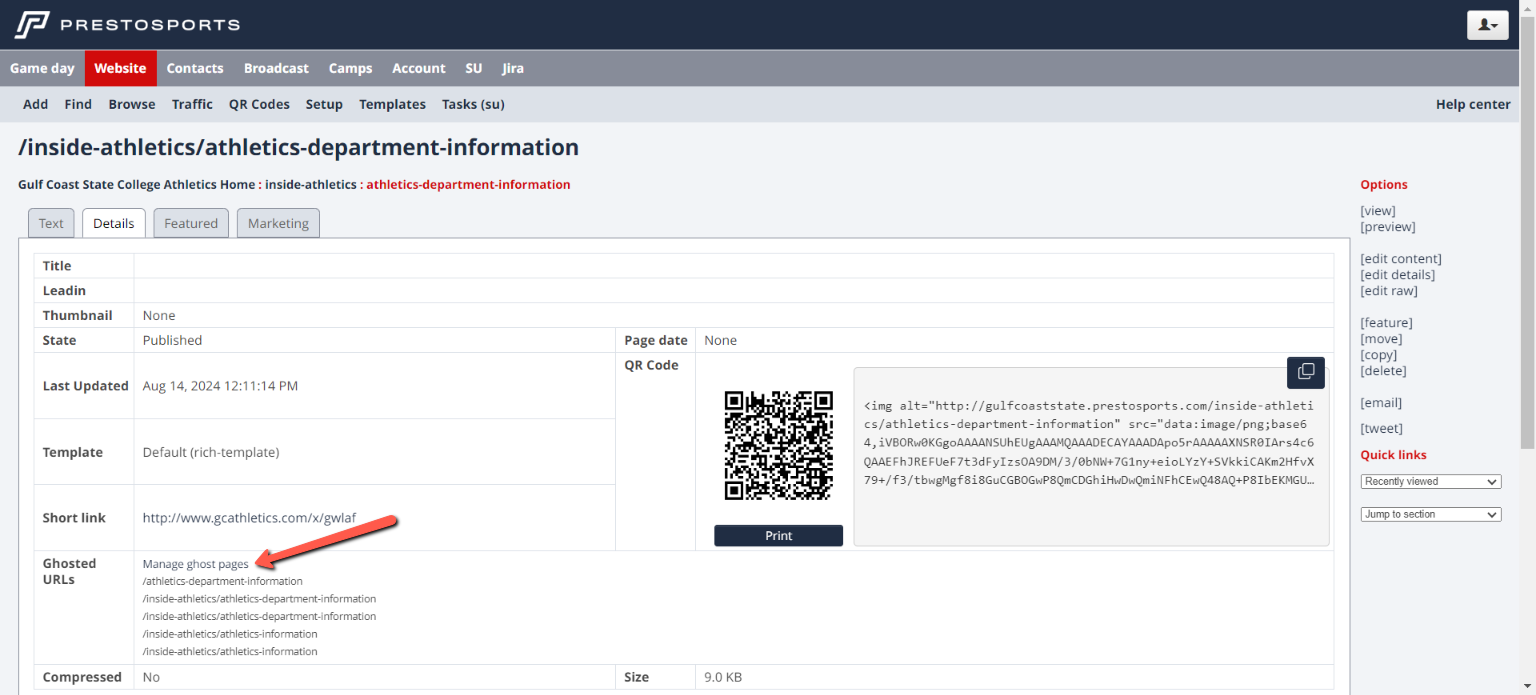This screenshot has height=695, width=1536.
Task: Click the QR code image
Action: coord(778,445)
